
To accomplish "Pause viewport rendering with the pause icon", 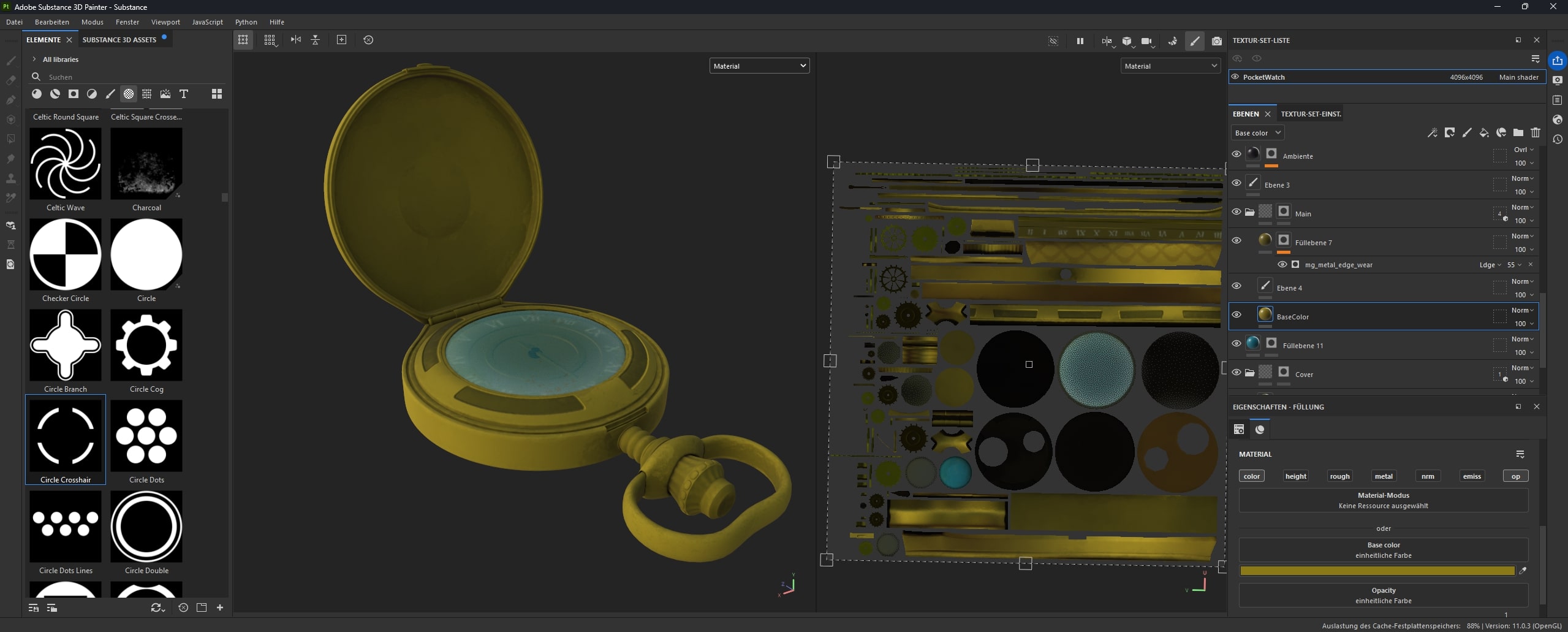I will 1080,40.
